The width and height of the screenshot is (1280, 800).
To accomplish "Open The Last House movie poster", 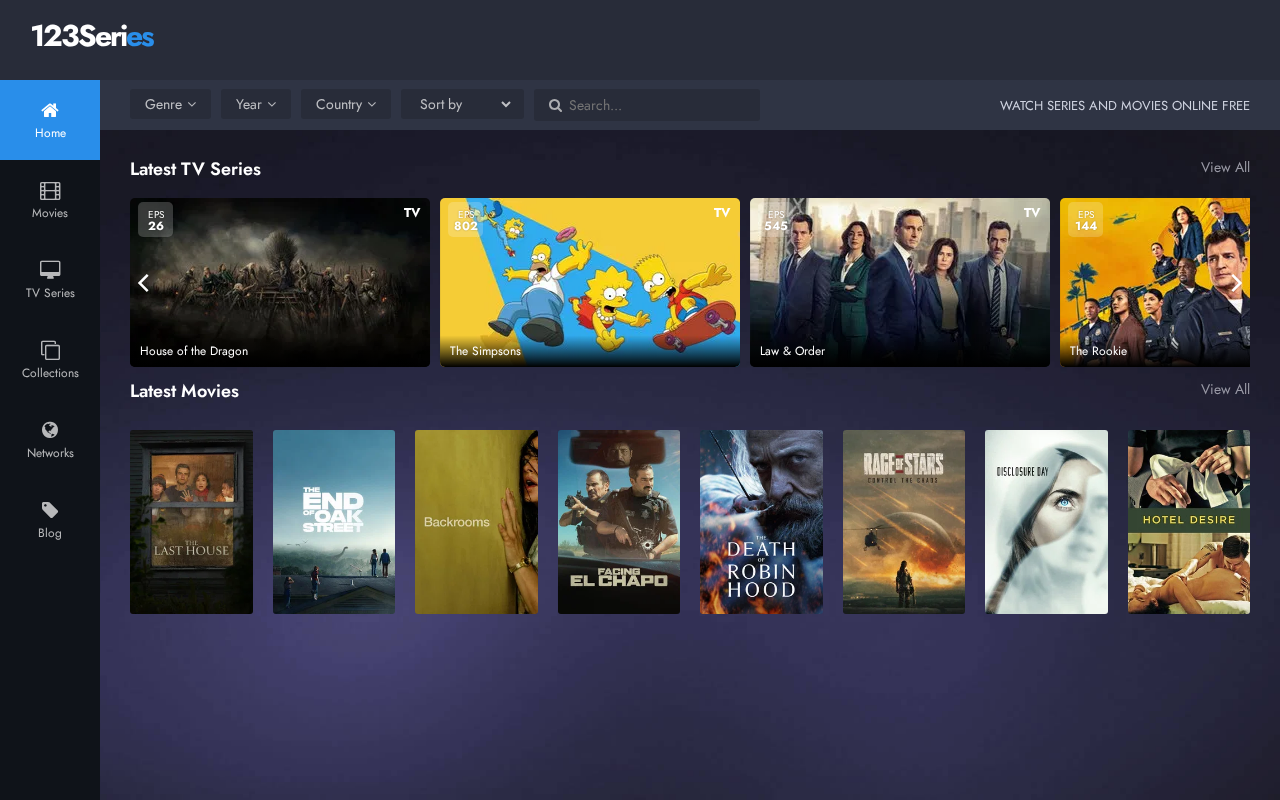I will tap(191, 522).
